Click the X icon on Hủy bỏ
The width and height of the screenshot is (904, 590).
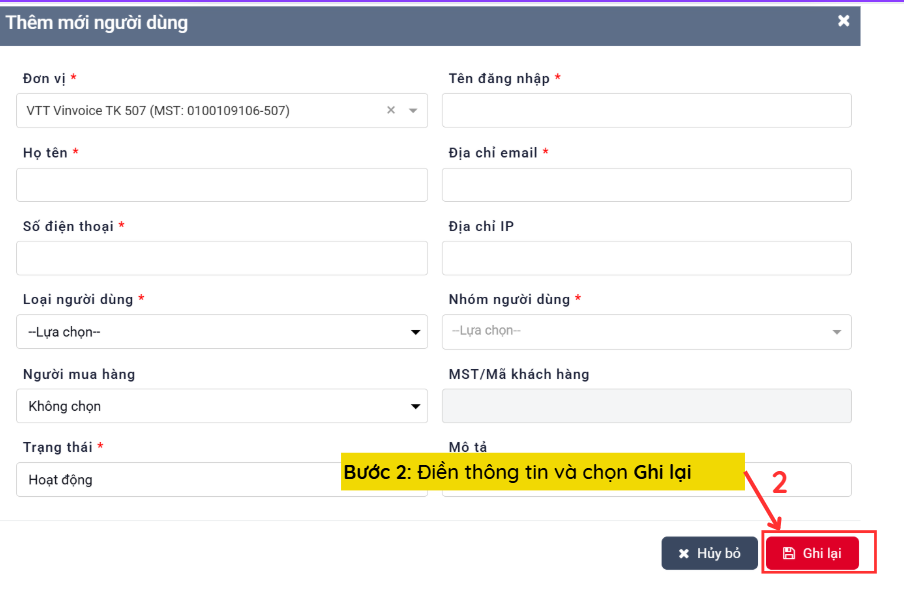pyautogui.click(x=684, y=554)
